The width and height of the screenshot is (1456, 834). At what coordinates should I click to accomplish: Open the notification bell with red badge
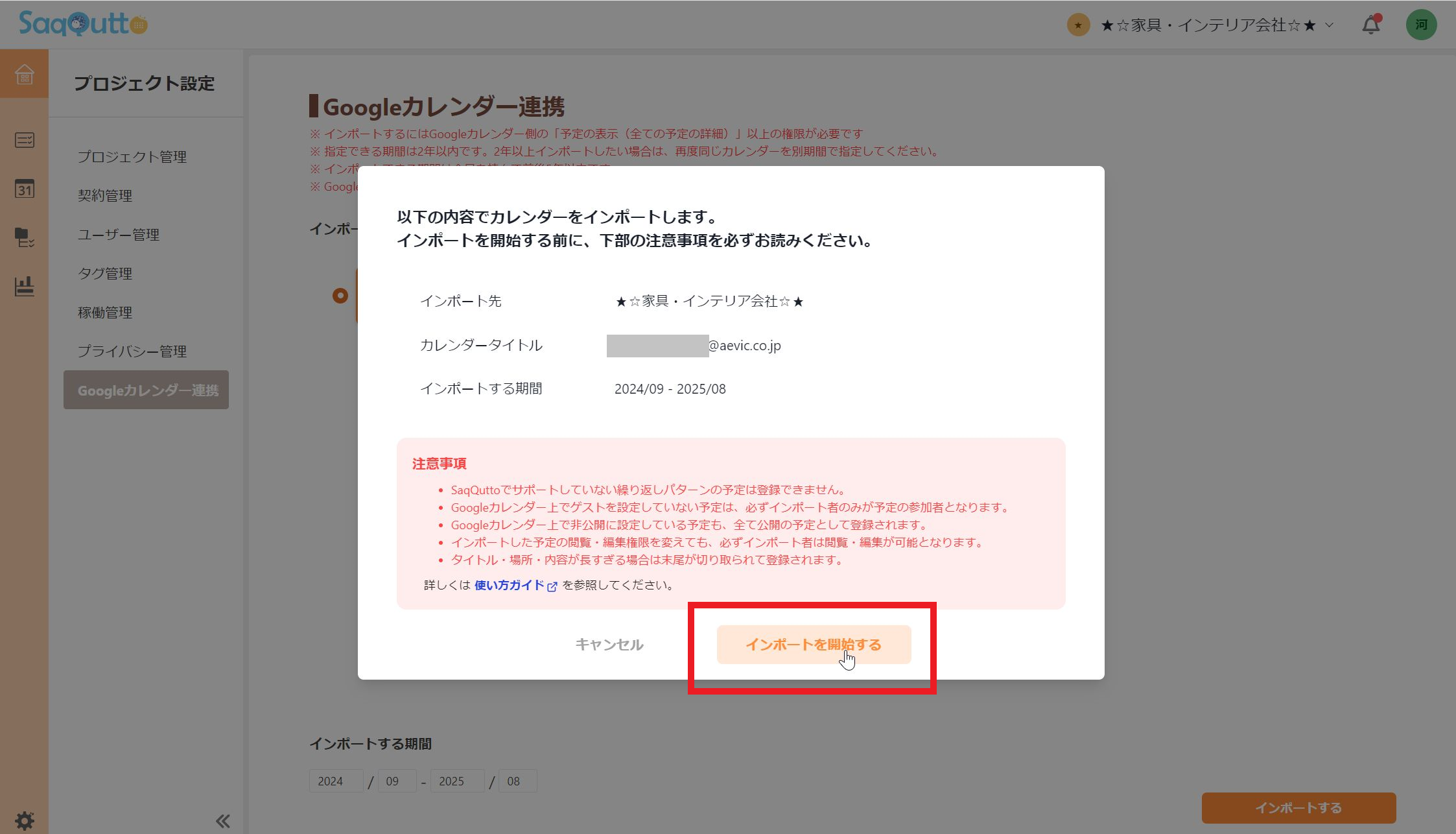[x=1370, y=24]
